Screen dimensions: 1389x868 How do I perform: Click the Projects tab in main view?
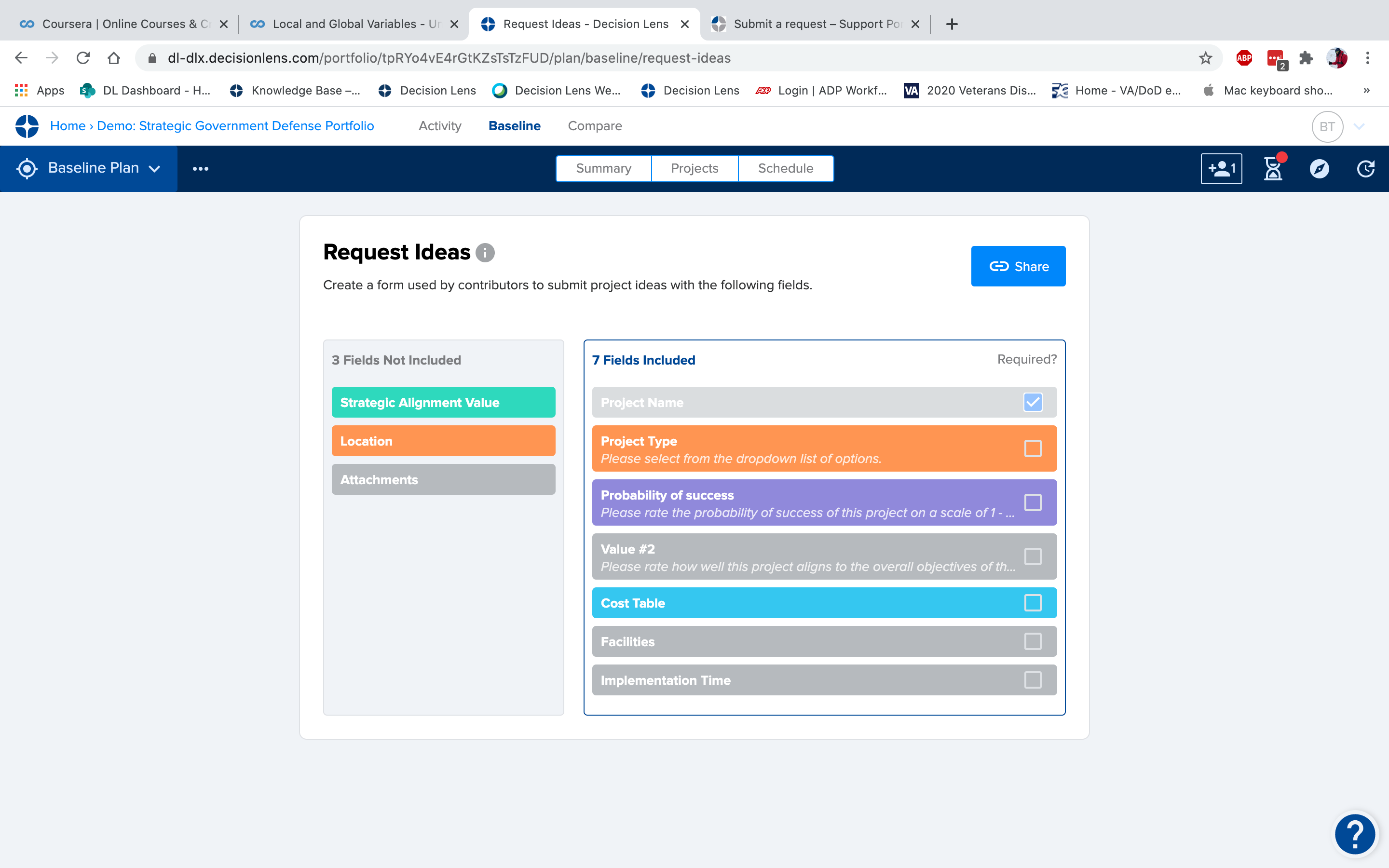694,168
